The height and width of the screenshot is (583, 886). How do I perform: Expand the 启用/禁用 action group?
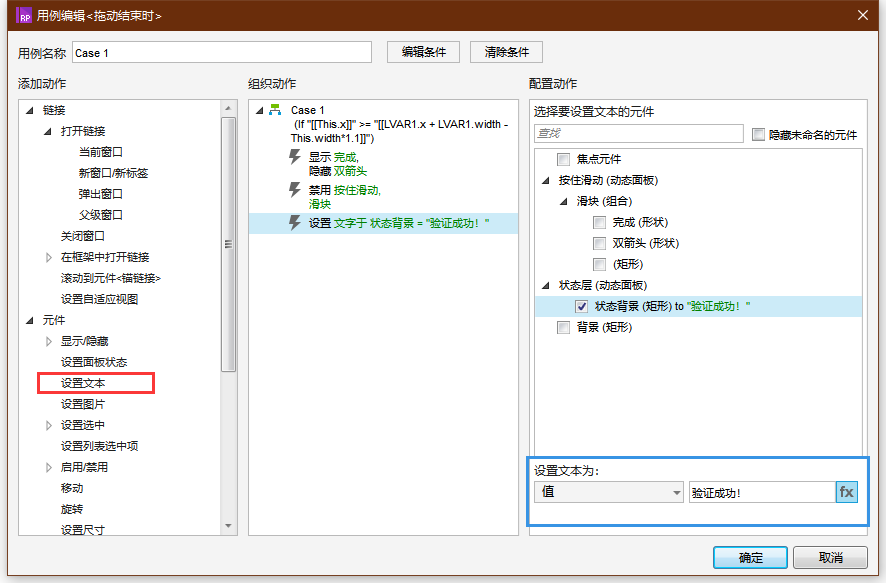pos(49,467)
